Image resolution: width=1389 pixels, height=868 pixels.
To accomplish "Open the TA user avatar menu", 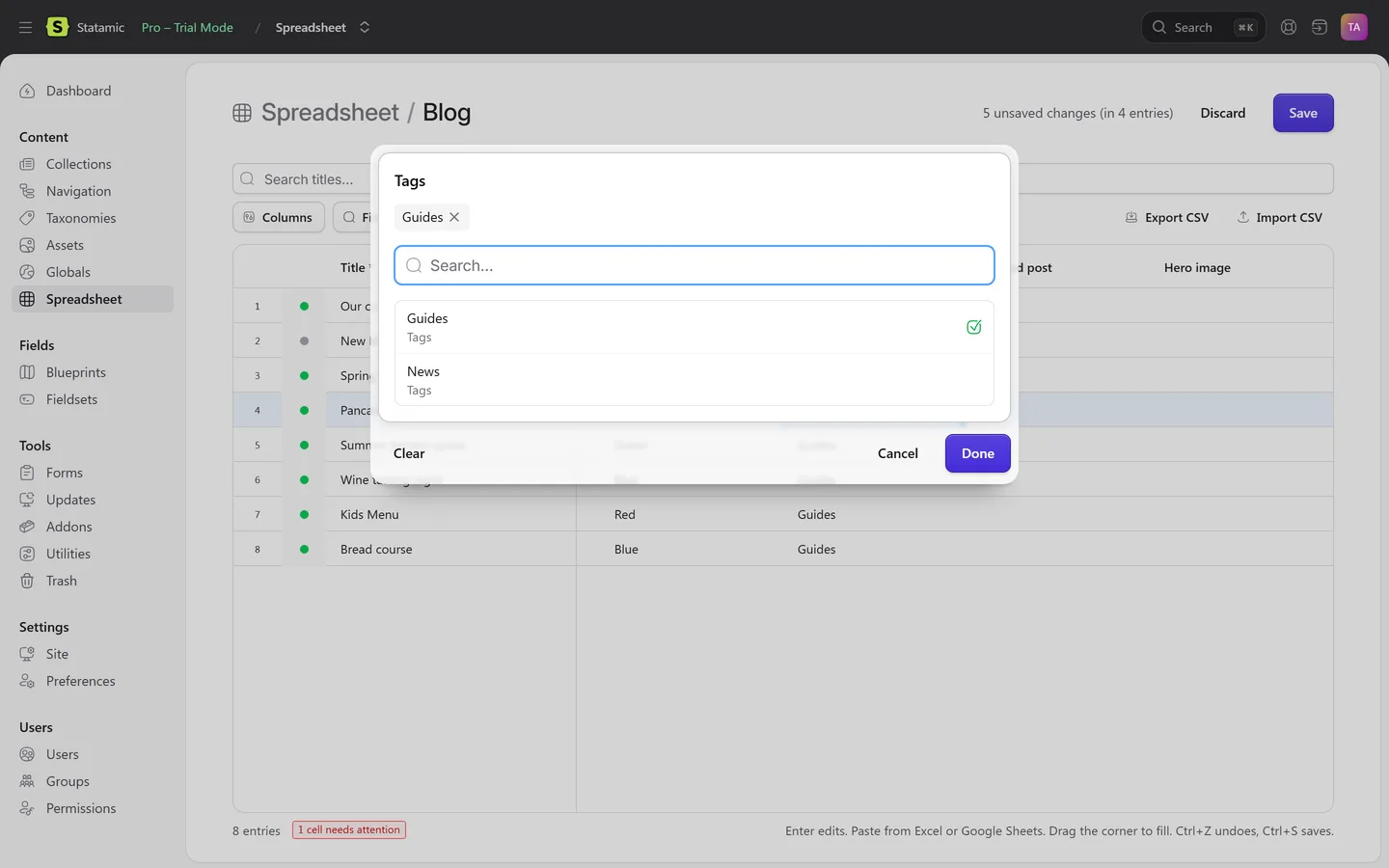I will click(1354, 27).
